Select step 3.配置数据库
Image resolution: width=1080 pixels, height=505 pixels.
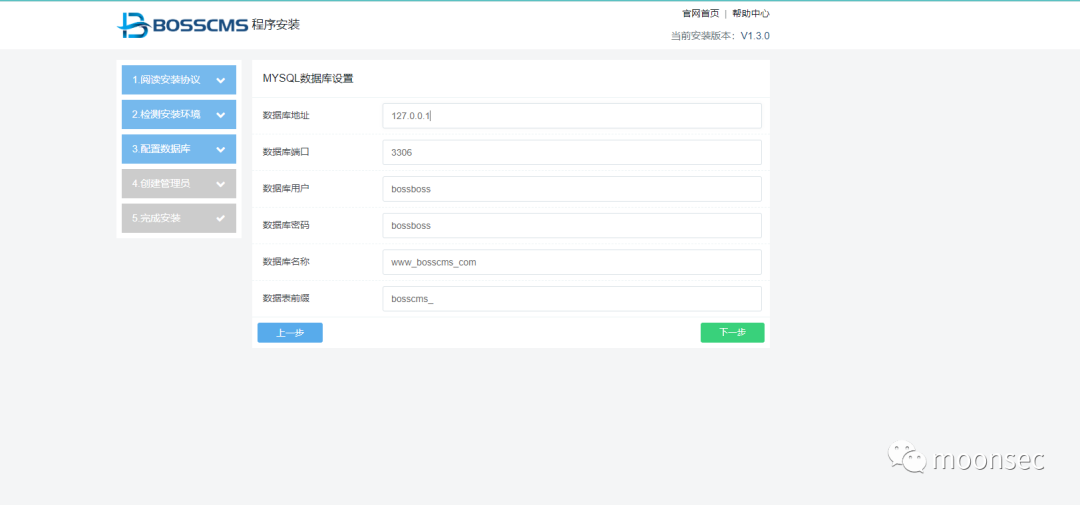[x=179, y=149]
